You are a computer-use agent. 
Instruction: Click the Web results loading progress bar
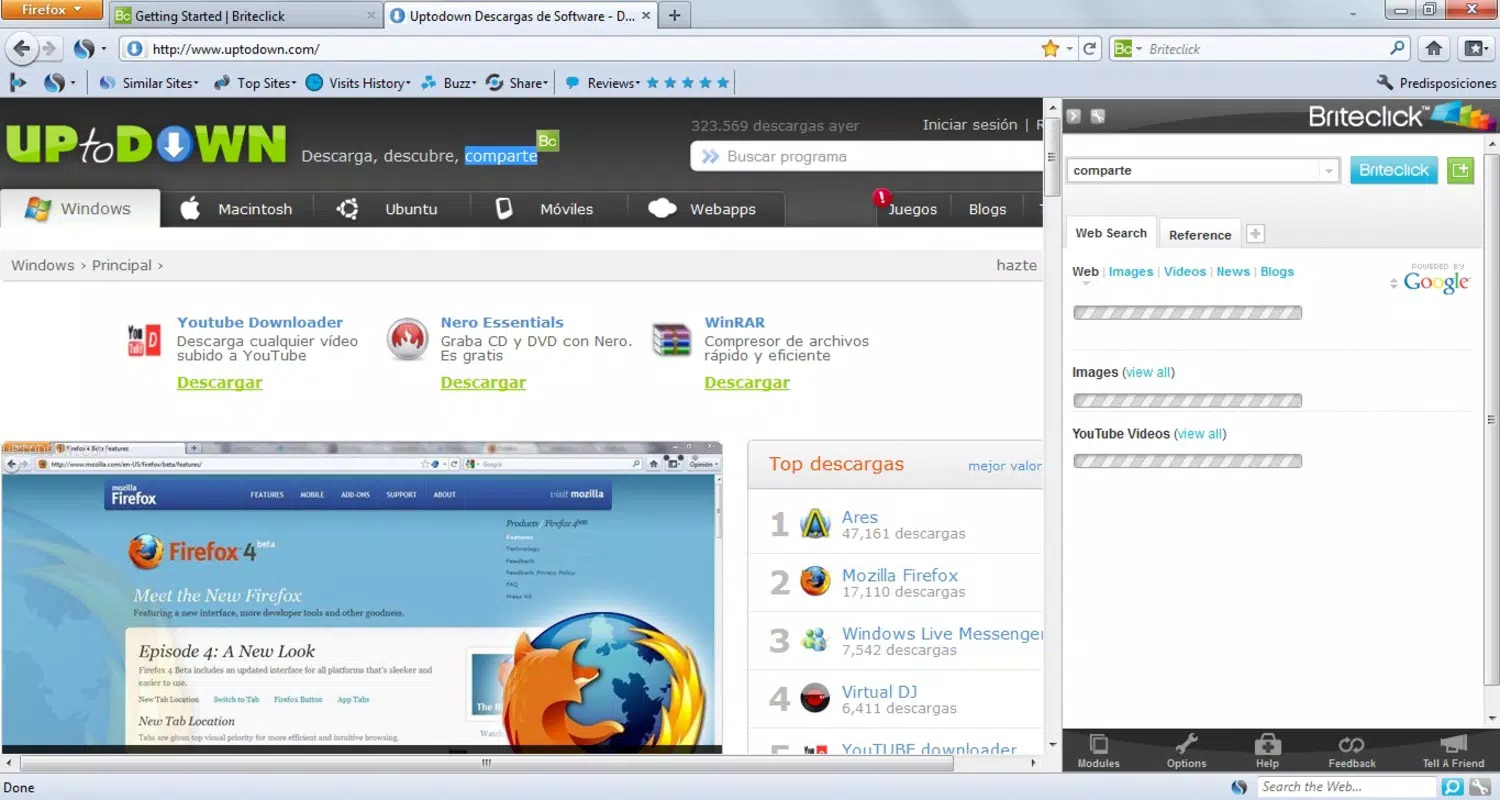point(1187,313)
